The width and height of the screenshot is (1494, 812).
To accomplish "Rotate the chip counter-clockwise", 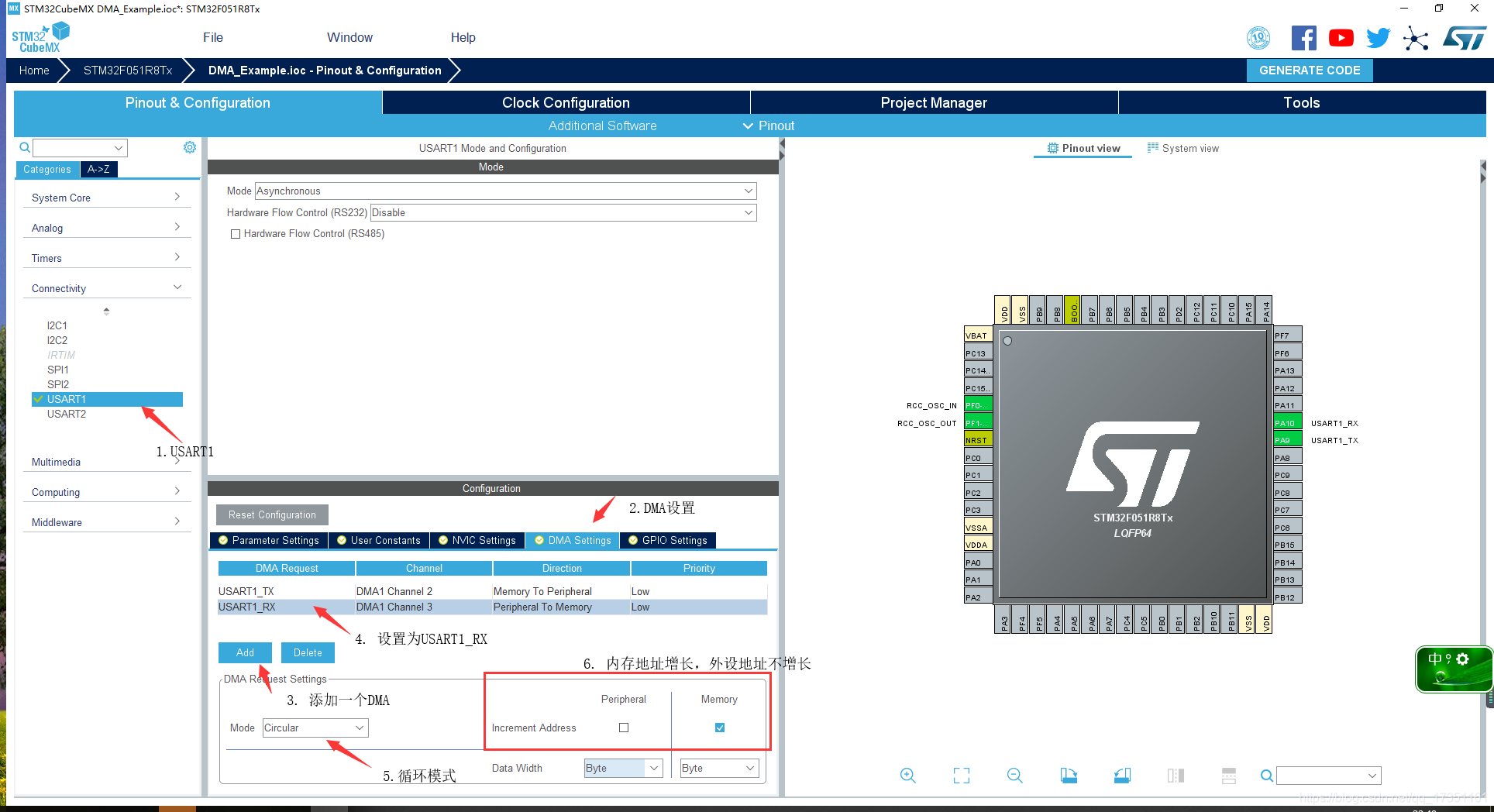I will pos(1122,776).
